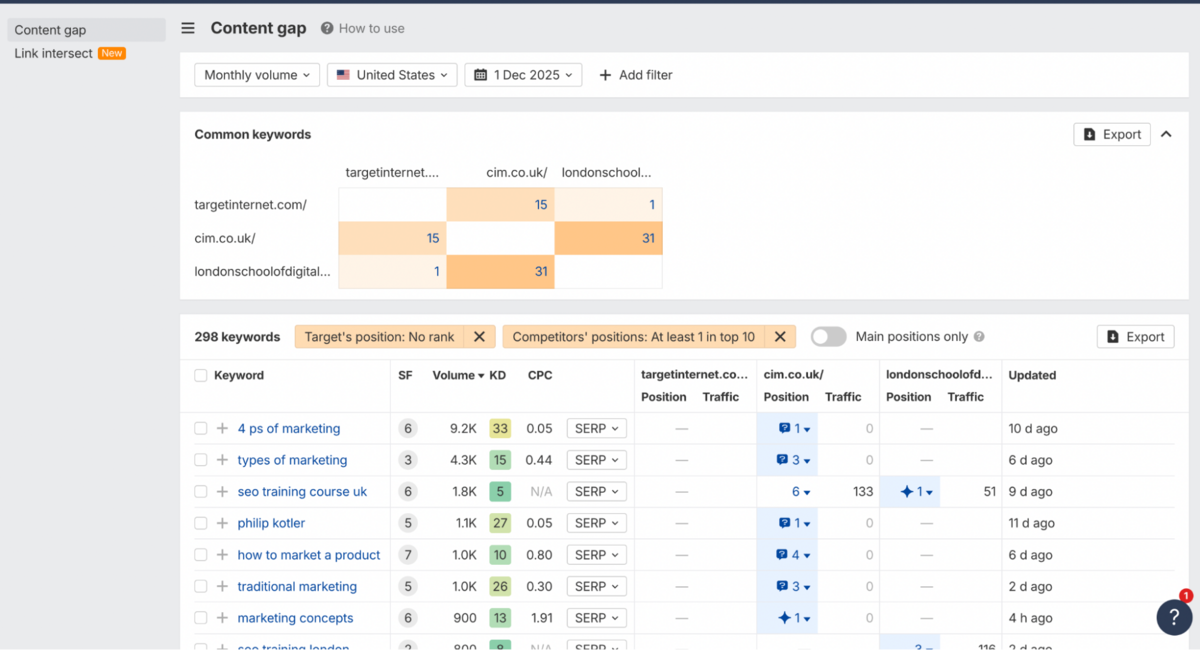Open the traditional marketing keyword link
This screenshot has width=1200, height=650.
297,586
